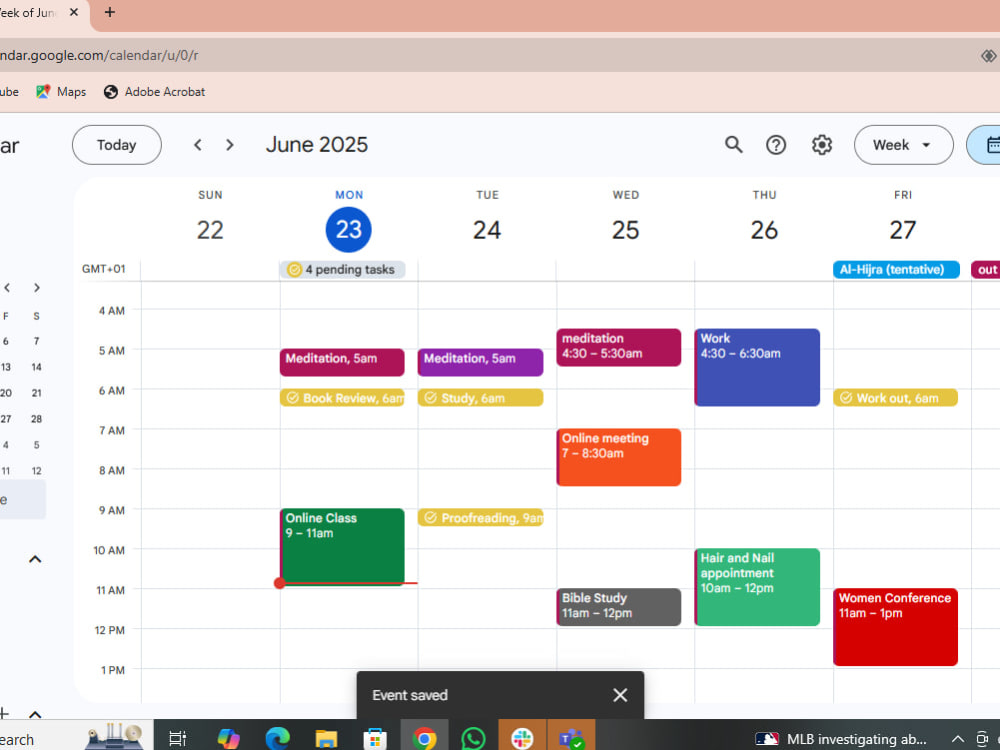Viewport: 1000px width, 750px height.
Task: Open the Week view dropdown
Action: [903, 145]
